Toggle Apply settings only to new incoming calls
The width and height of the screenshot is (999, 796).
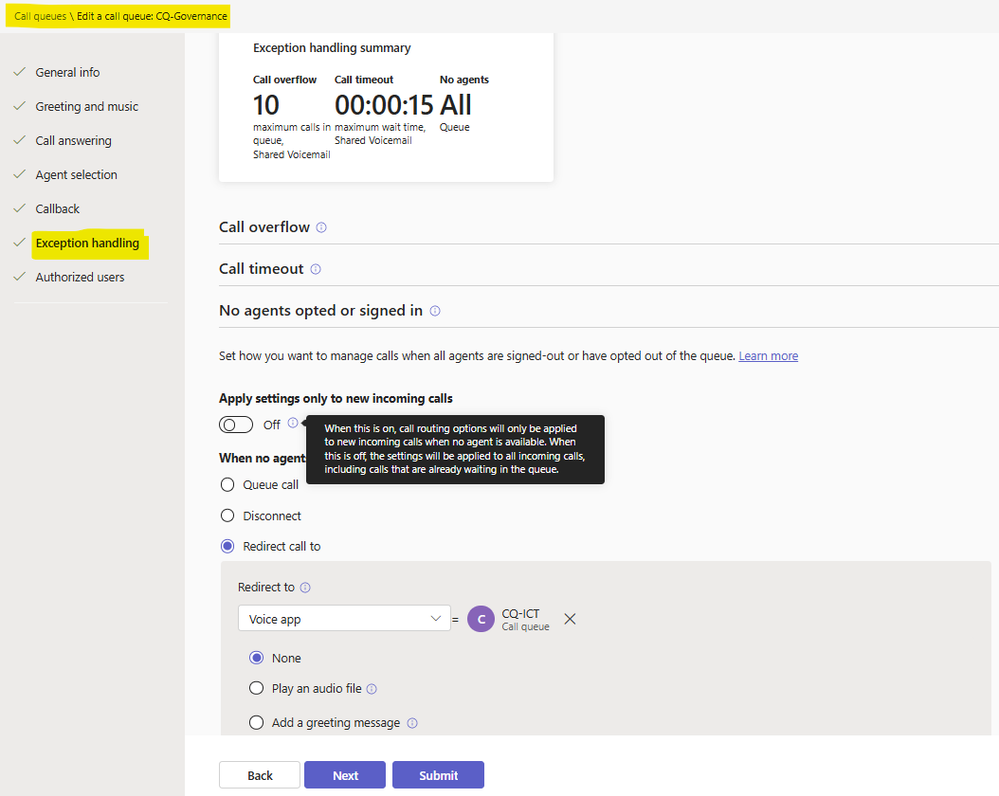tap(236, 425)
